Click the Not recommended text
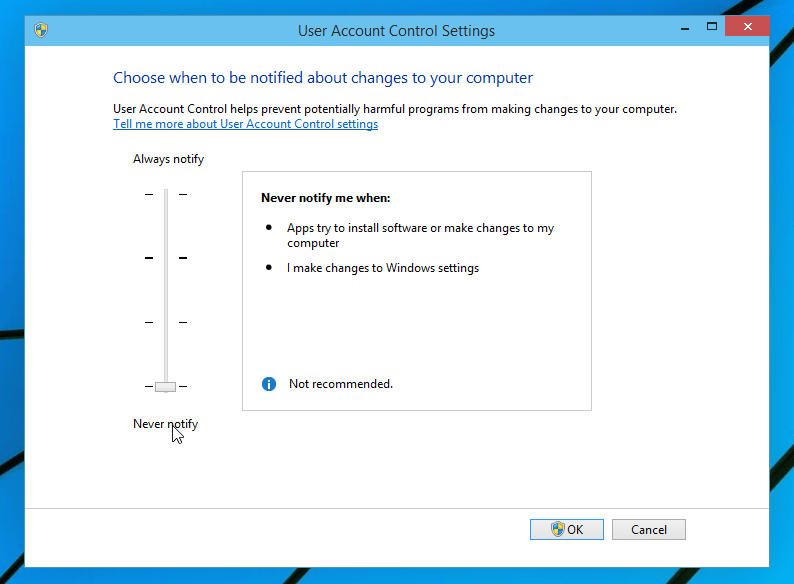Image resolution: width=794 pixels, height=584 pixels. [341, 384]
